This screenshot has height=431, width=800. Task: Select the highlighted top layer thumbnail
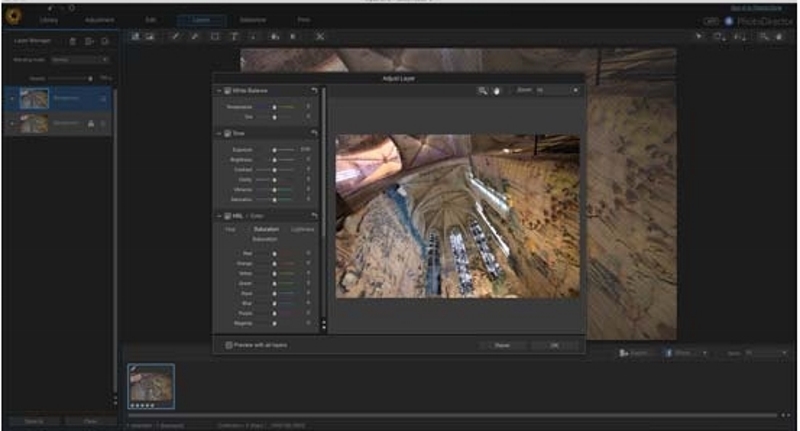click(x=34, y=98)
